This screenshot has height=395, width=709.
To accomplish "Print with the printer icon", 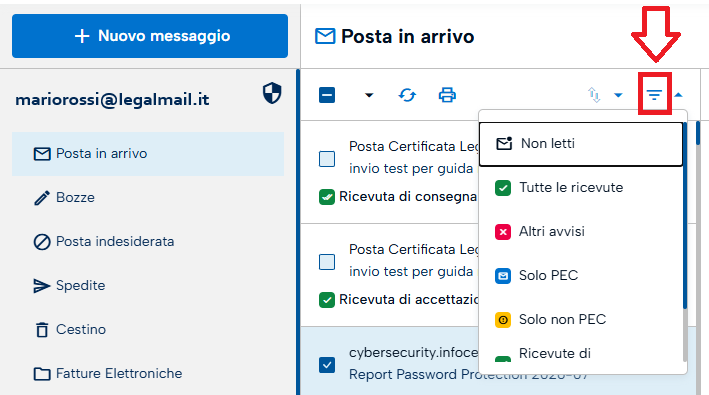I will coord(447,95).
